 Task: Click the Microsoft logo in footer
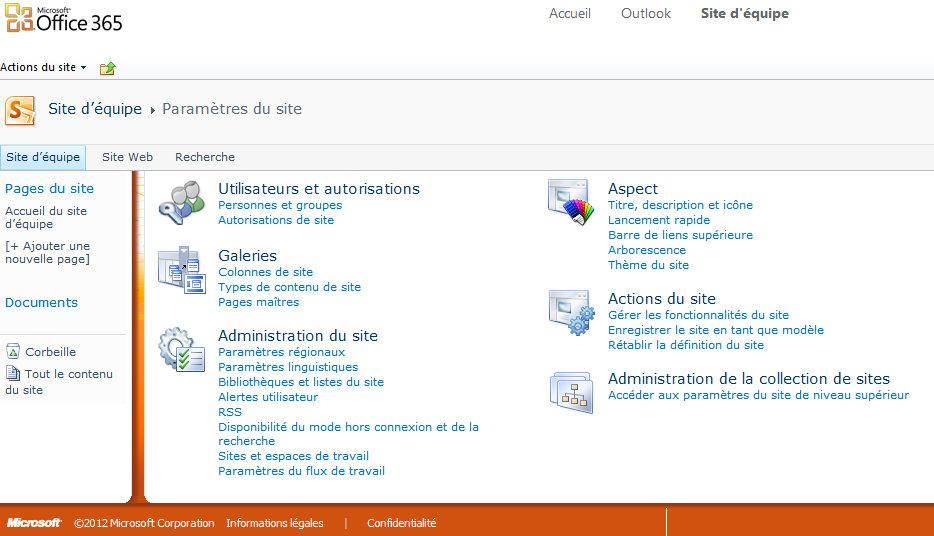(34, 522)
